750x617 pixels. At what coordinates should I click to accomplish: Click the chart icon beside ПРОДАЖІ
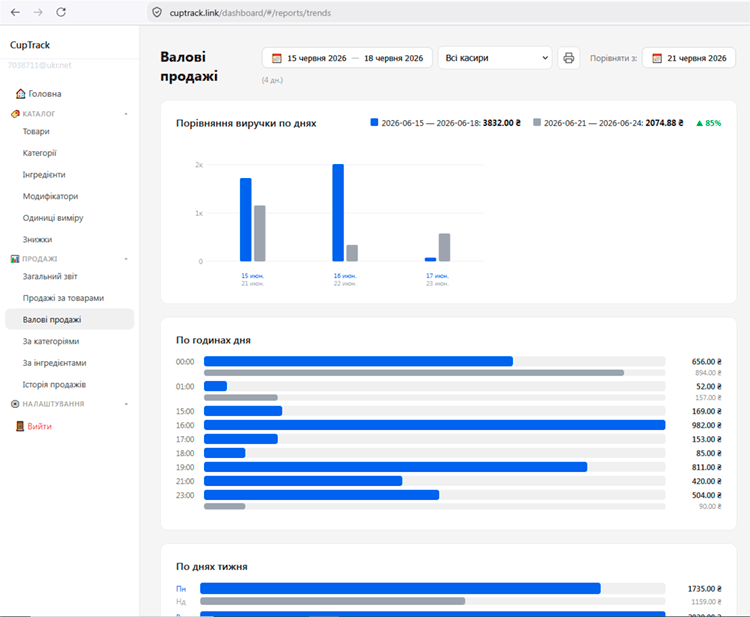click(15, 259)
